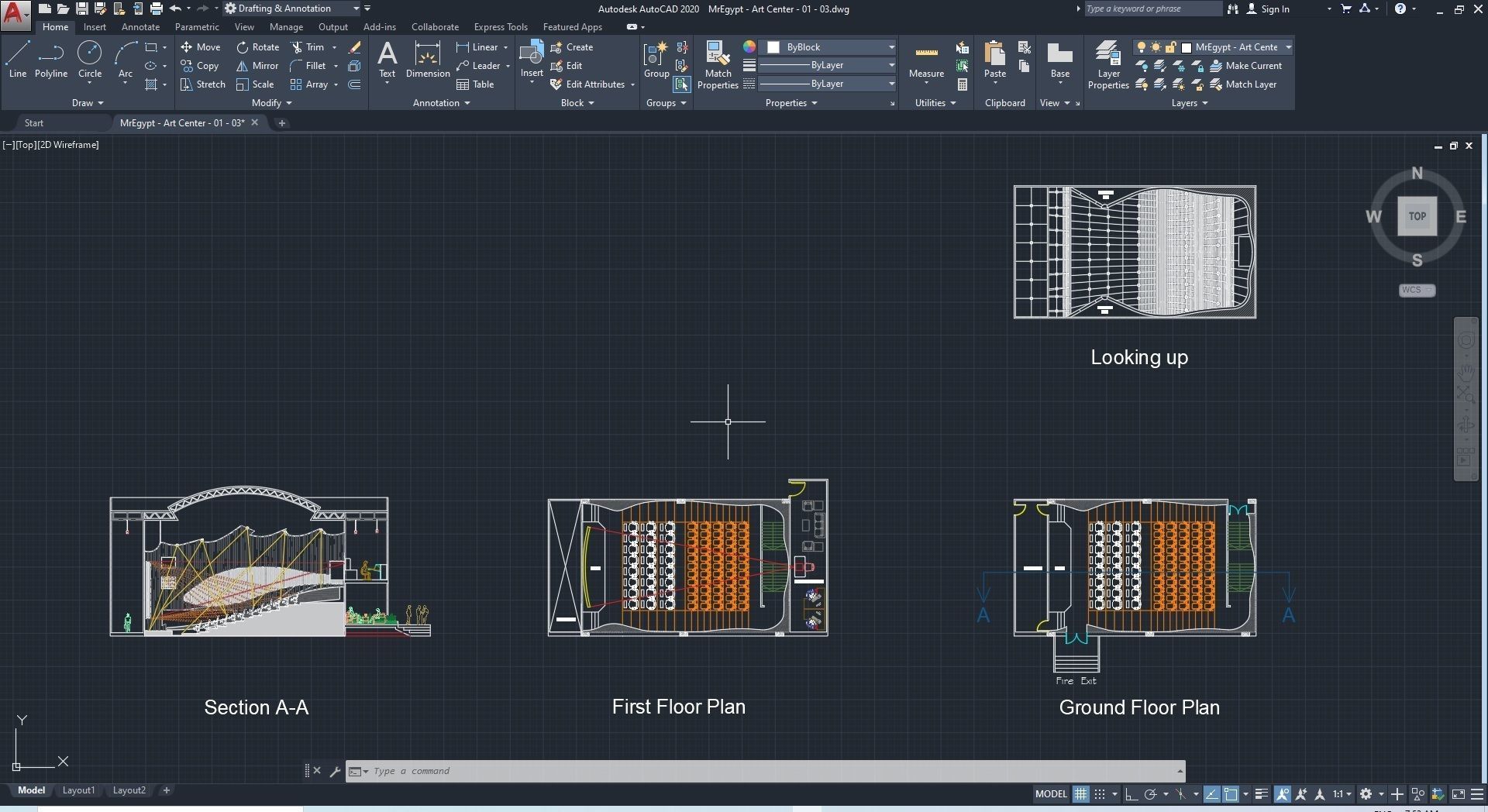Click the Leader annotation button
Image resolution: width=1488 pixels, height=812 pixels.
click(478, 66)
